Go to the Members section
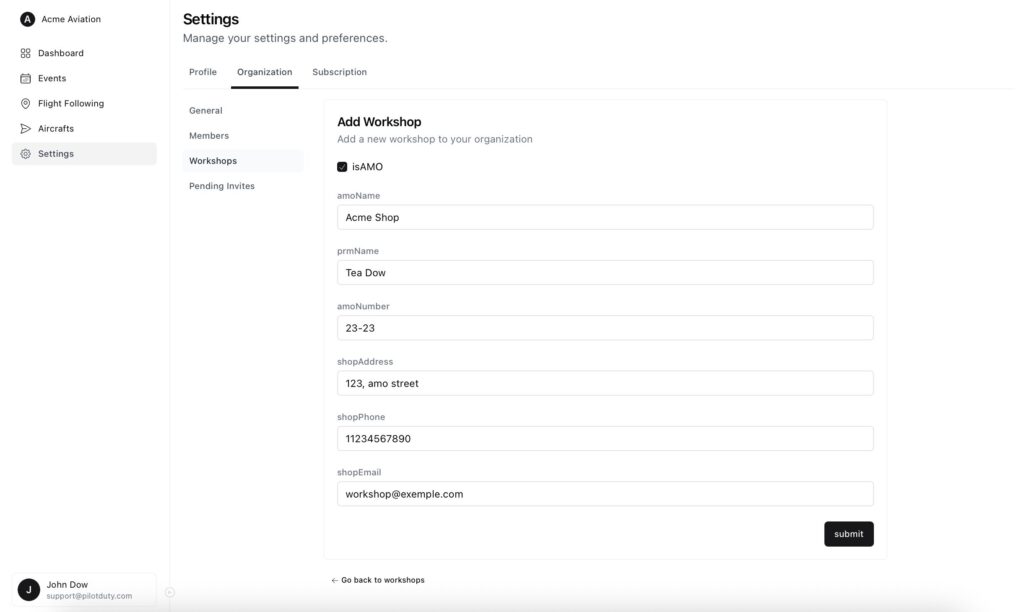The height and width of the screenshot is (612, 1024). click(209, 135)
